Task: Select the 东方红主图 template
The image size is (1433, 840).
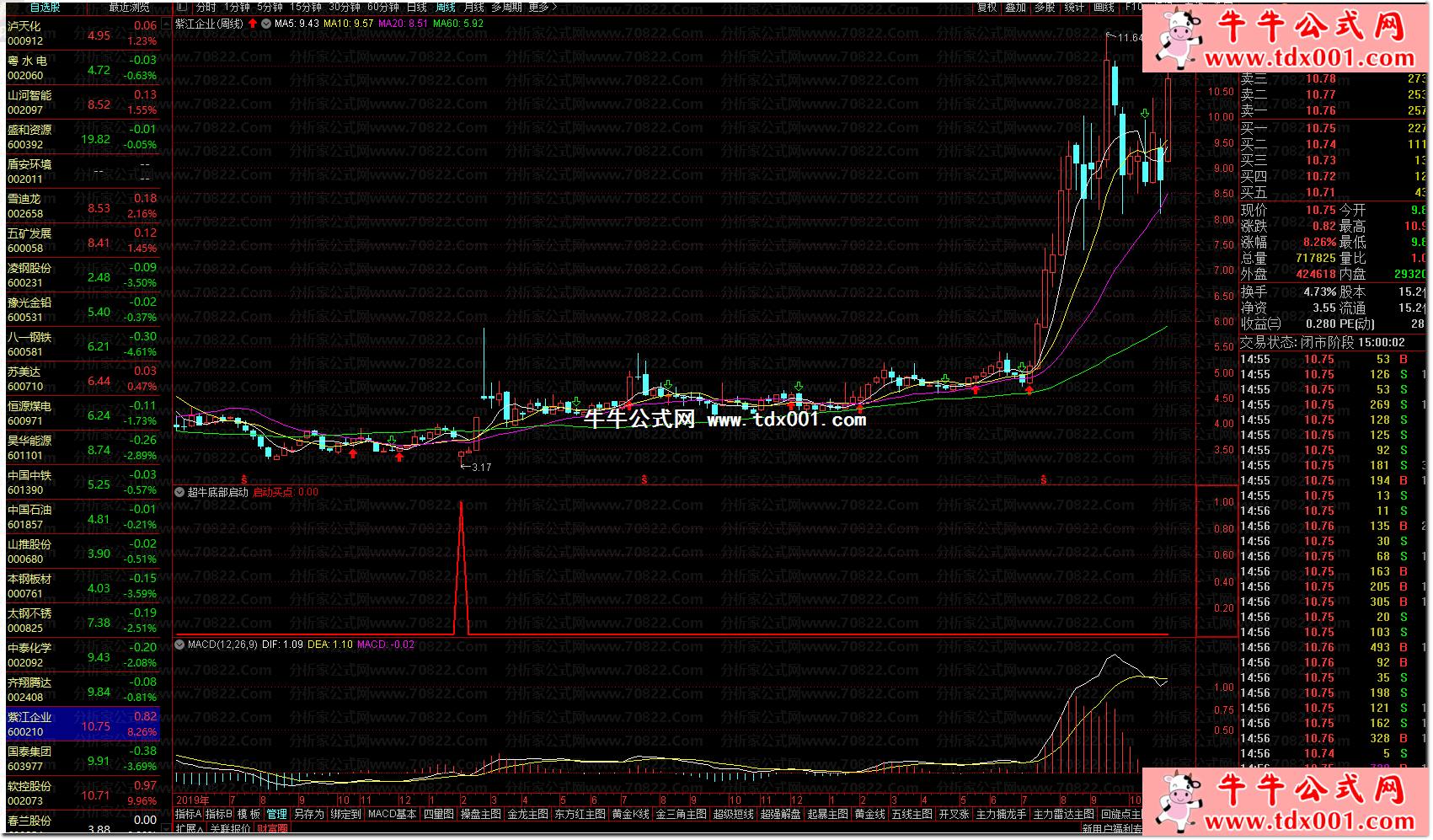Action: pos(580,815)
